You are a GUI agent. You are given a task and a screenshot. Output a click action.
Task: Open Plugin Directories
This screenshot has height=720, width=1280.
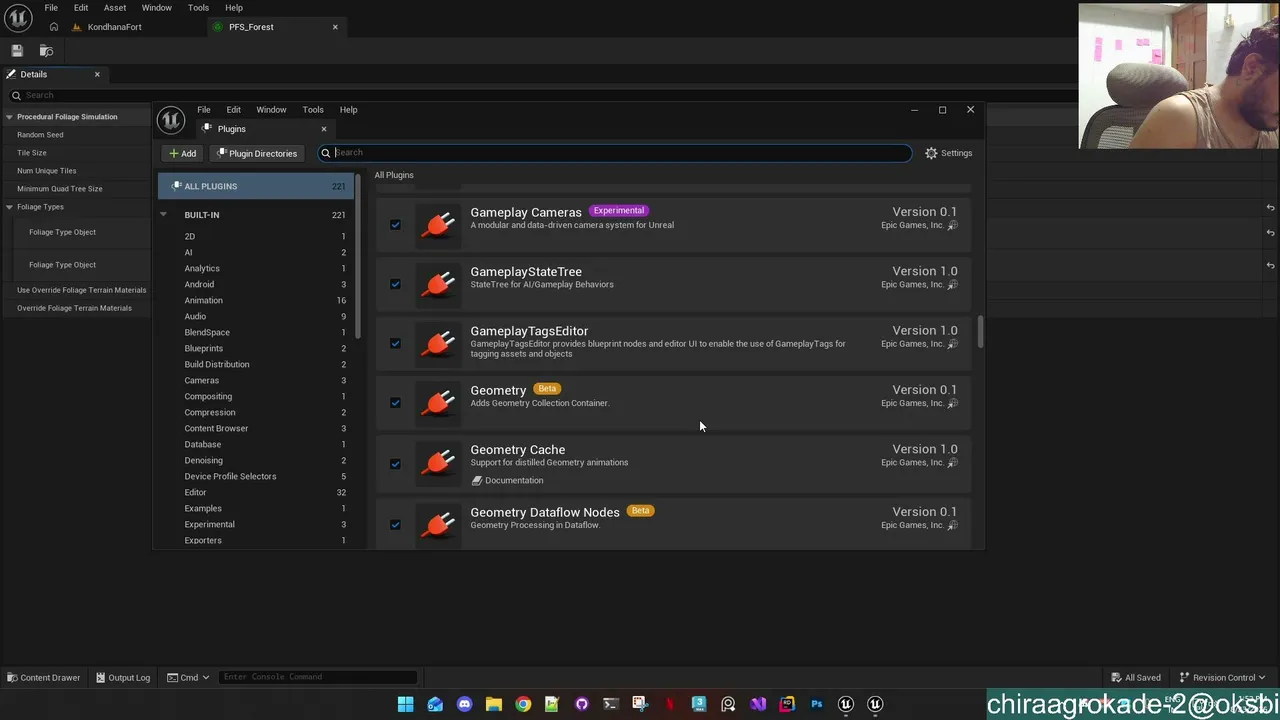[257, 153]
